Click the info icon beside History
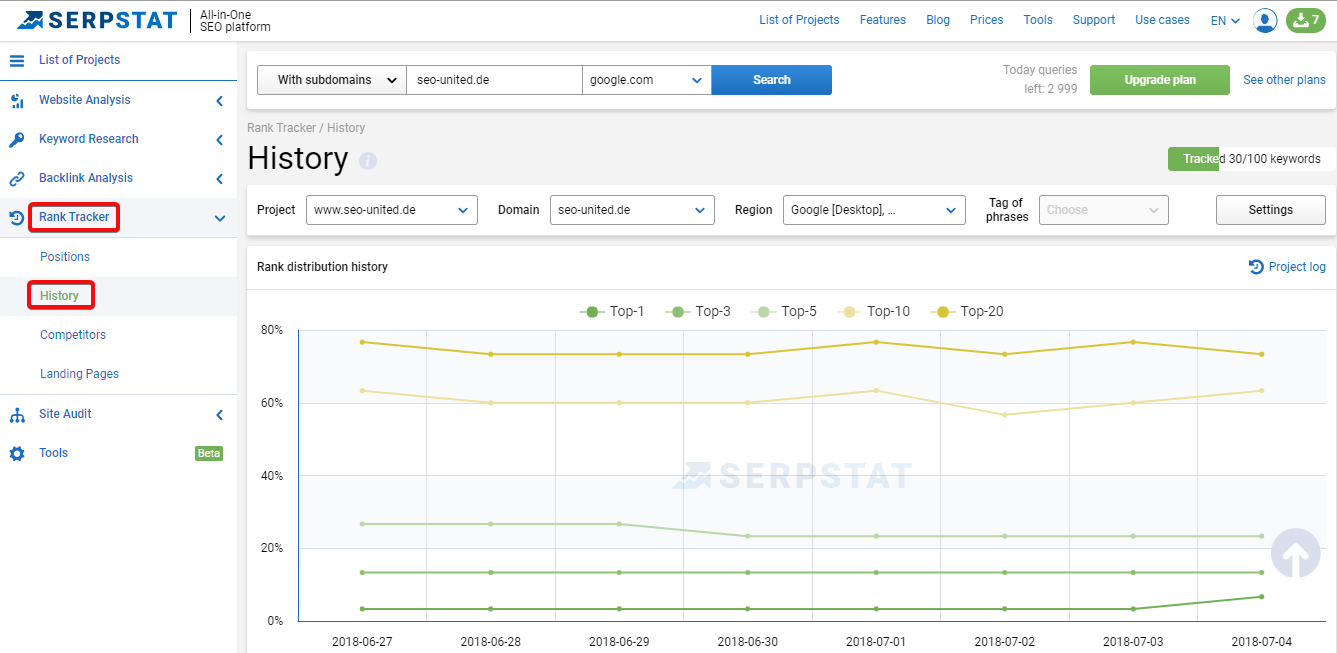Image resolution: width=1337 pixels, height=653 pixels. point(368,160)
